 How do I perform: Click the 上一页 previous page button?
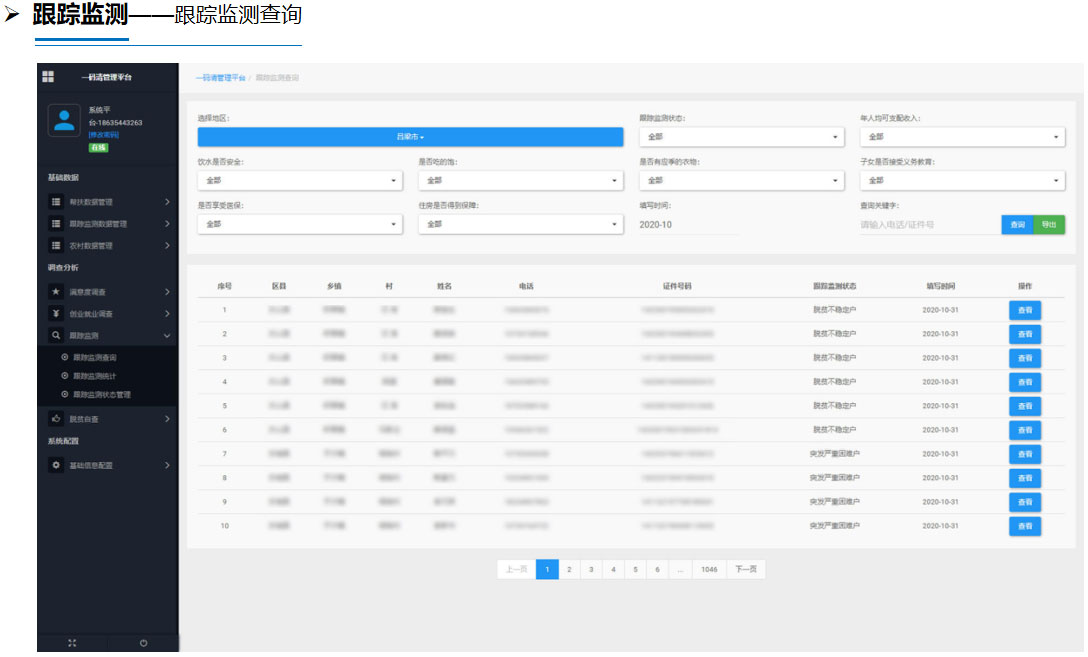coord(516,570)
